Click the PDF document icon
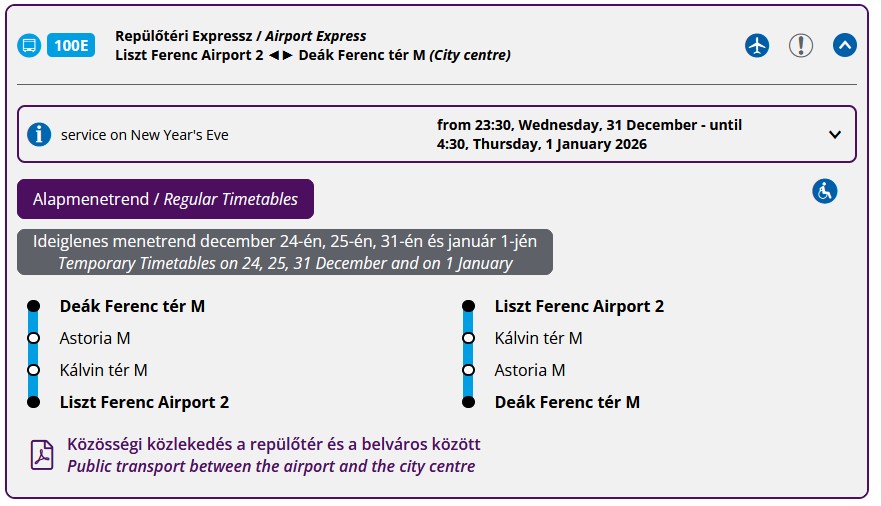Screen dimensions: 881x506 42,455
